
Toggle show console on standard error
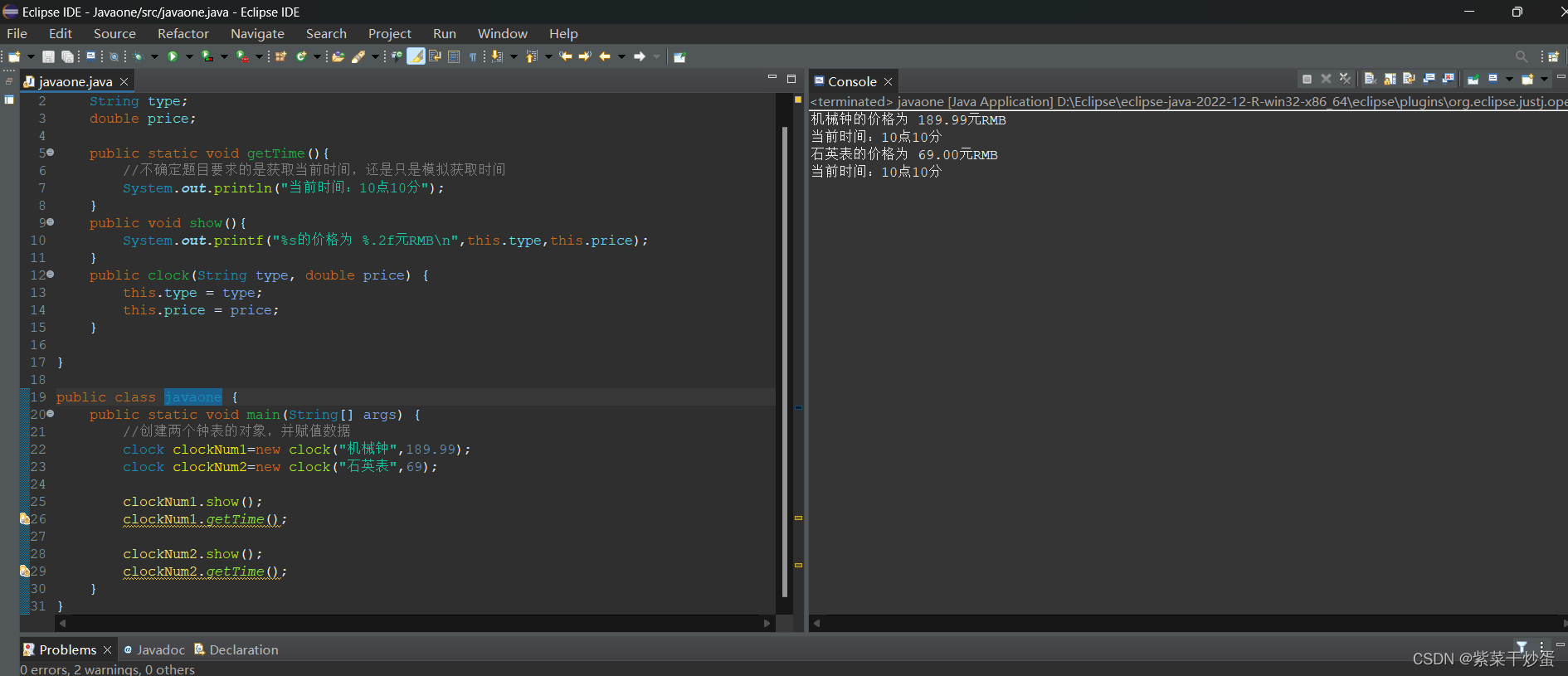pos(1449,79)
